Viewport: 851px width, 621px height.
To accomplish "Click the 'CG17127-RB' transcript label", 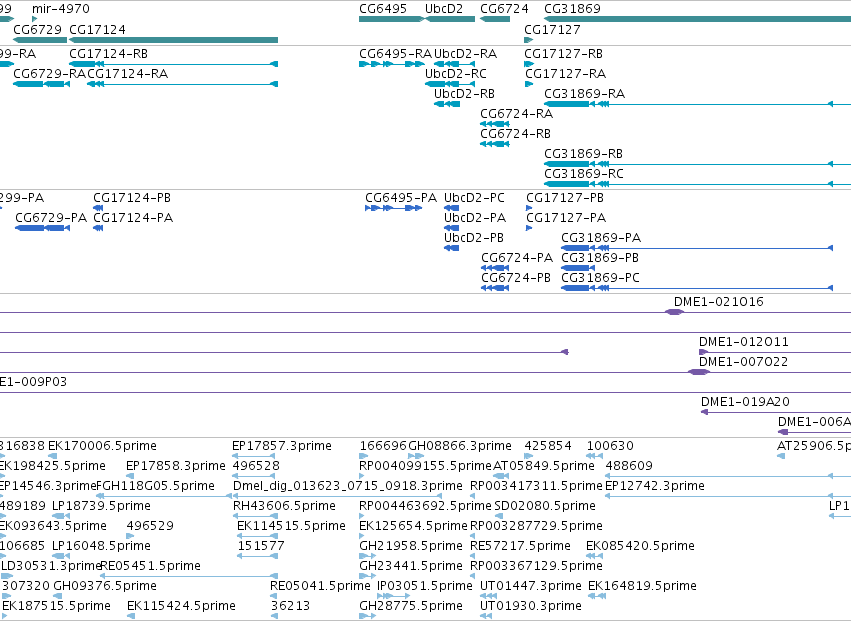I will tap(564, 54).
